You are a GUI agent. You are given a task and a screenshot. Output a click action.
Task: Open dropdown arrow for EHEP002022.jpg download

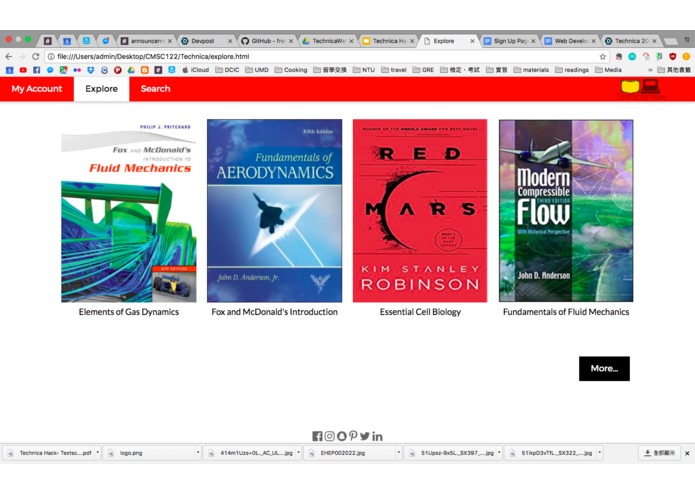tap(398, 452)
